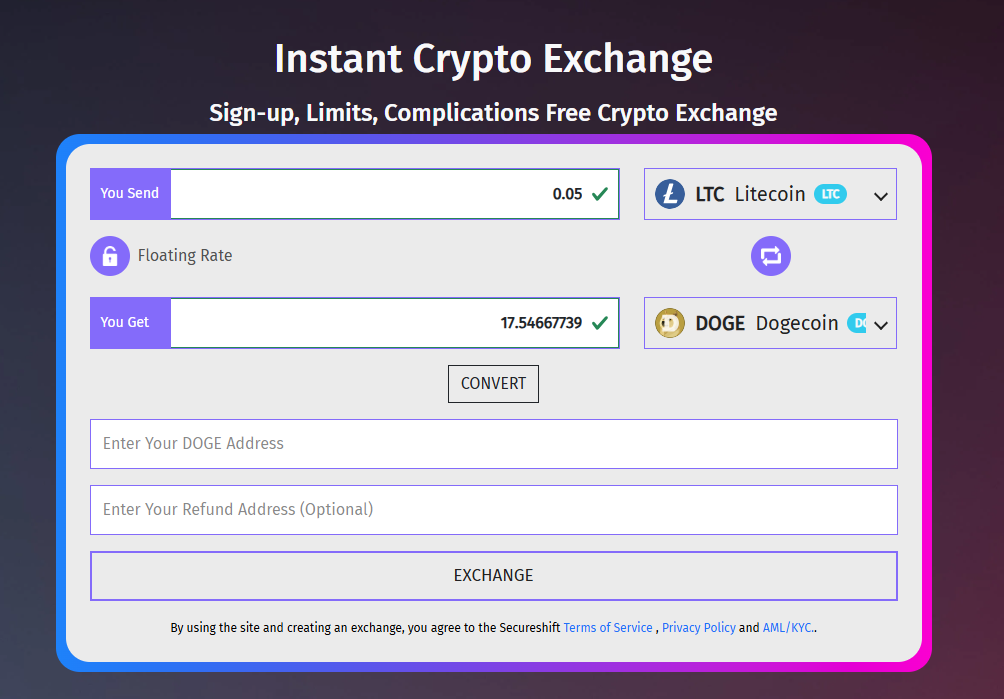1004x699 pixels.
Task: Click the EXCHANGE button
Action: click(494, 575)
